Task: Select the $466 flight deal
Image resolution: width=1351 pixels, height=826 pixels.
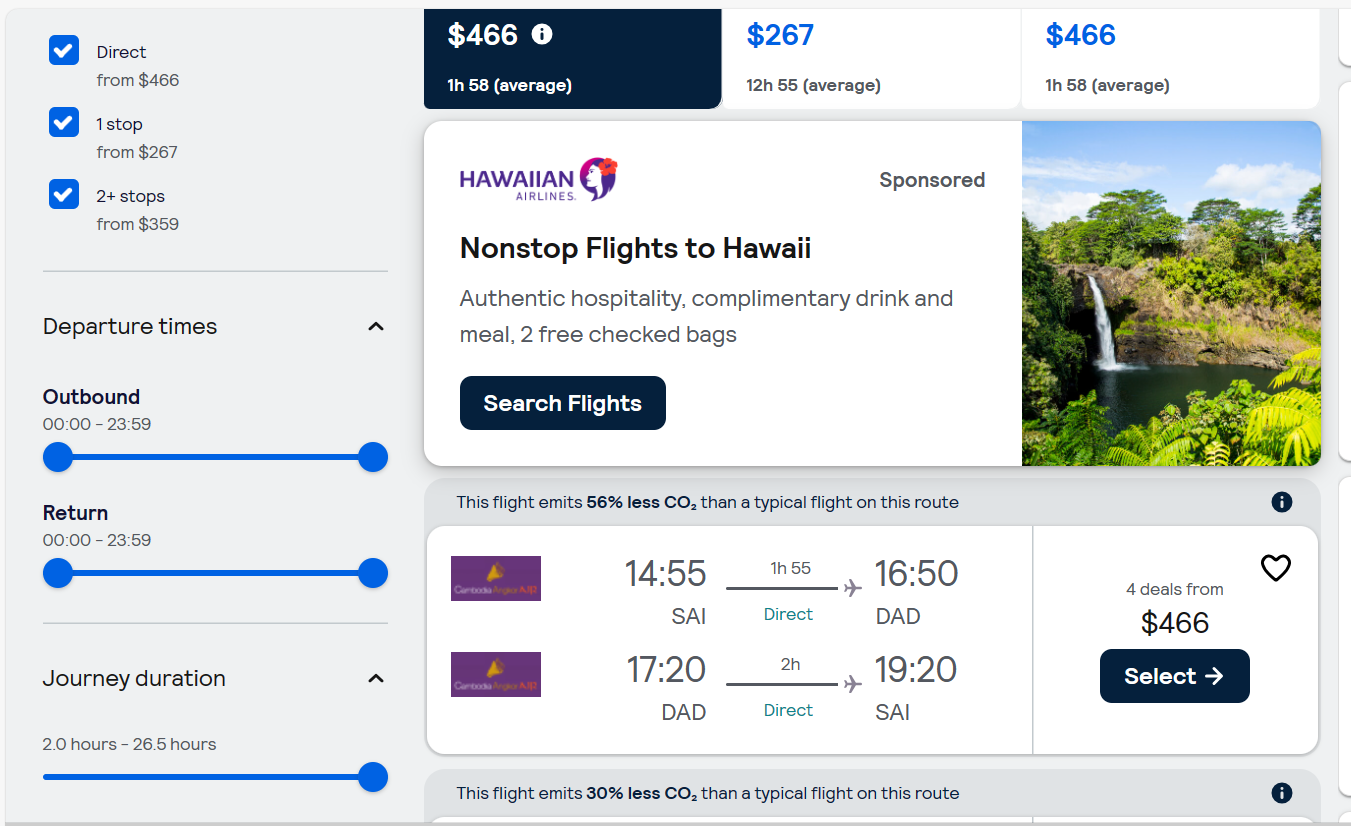Action: pos(1174,676)
